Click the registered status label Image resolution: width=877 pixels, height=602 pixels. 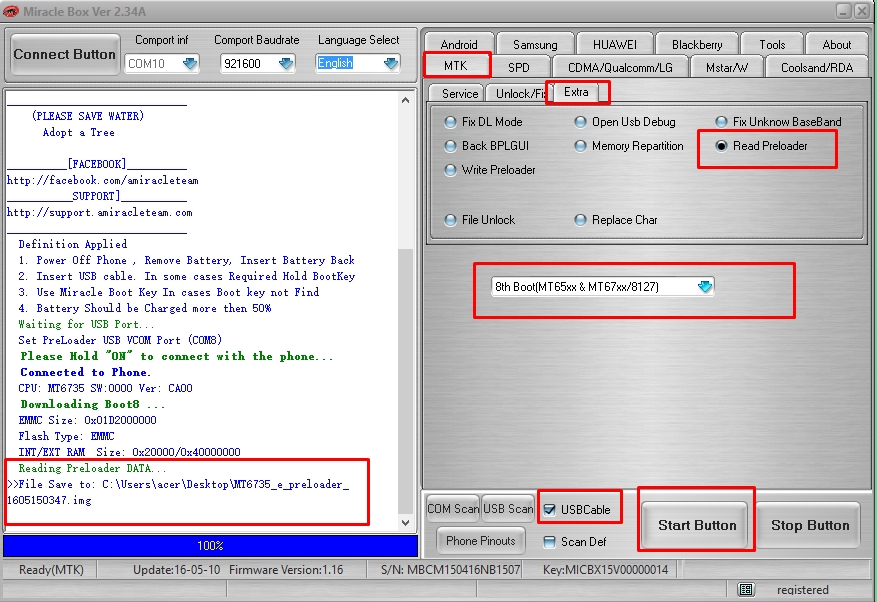[803, 590]
